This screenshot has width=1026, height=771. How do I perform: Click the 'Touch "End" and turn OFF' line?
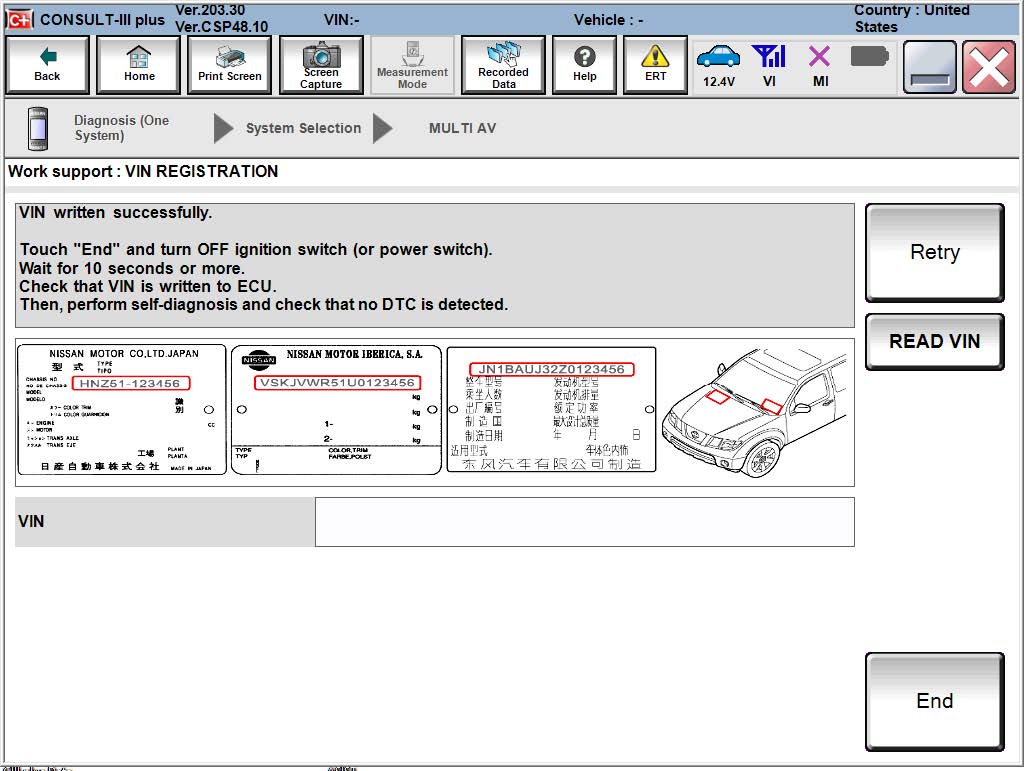coord(256,250)
